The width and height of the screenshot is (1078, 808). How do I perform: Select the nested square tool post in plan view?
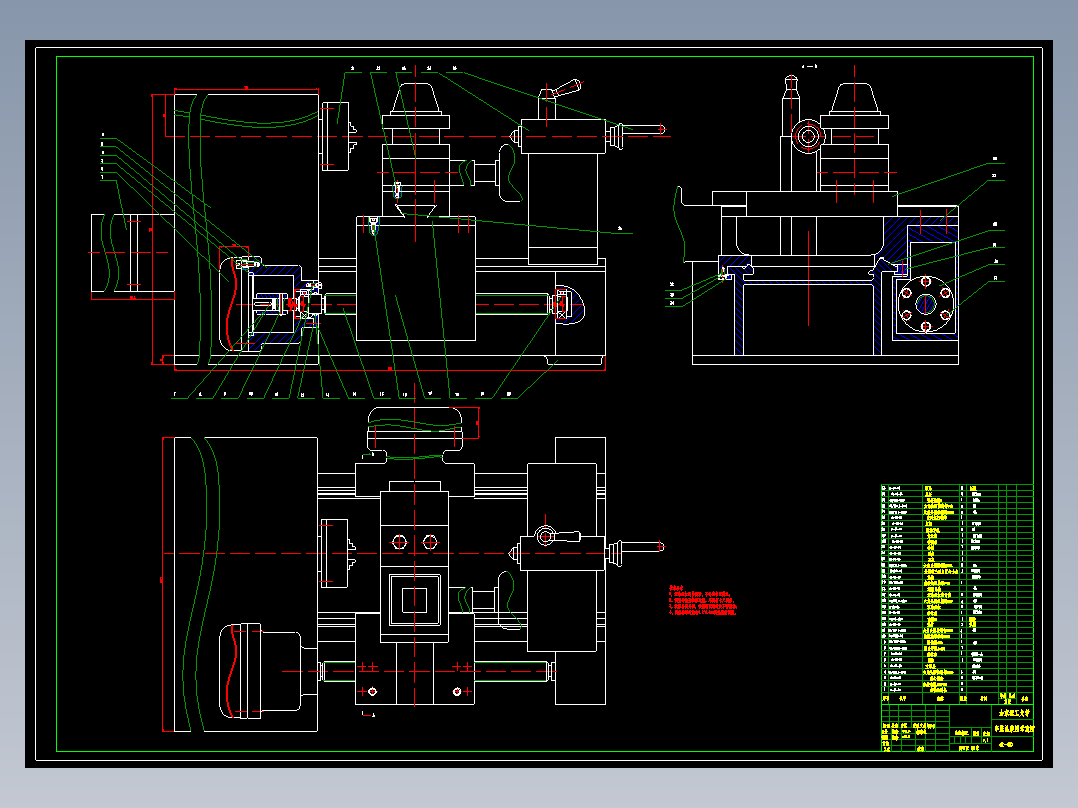[x=415, y=600]
